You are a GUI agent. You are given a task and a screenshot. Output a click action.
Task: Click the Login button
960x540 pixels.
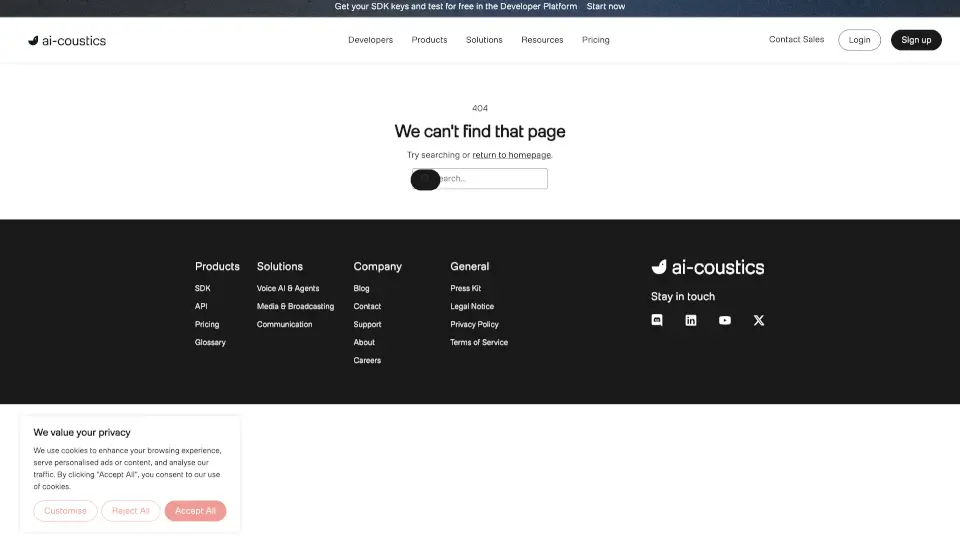pos(859,40)
